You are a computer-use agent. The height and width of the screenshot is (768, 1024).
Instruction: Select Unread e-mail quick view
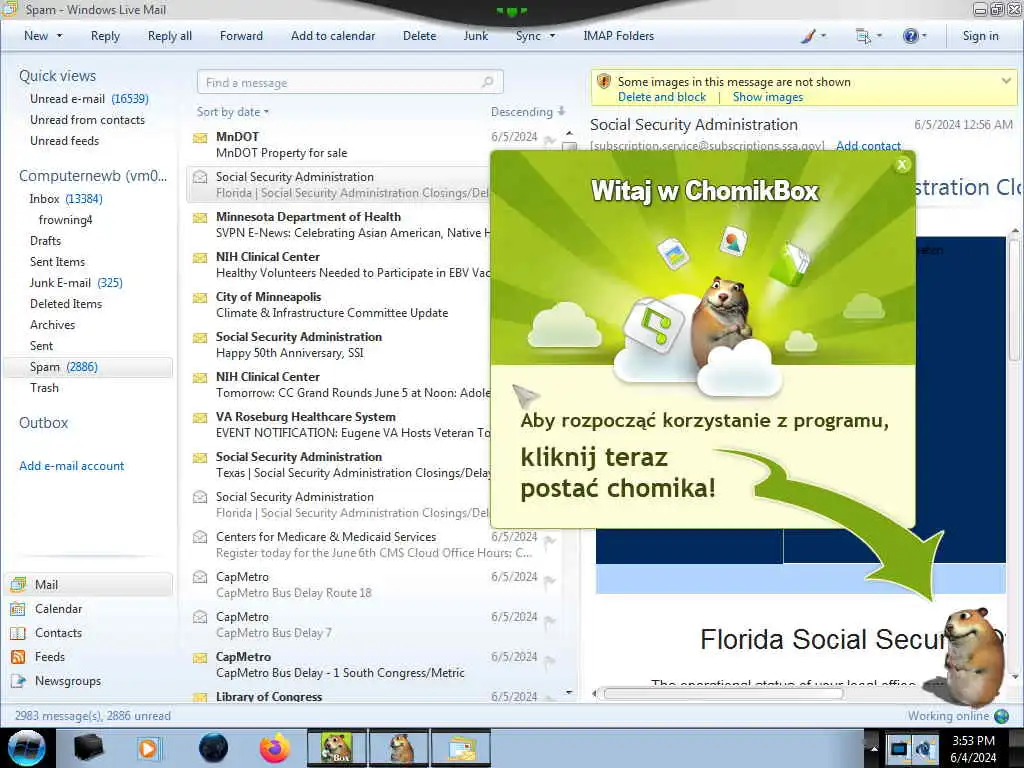click(89, 99)
